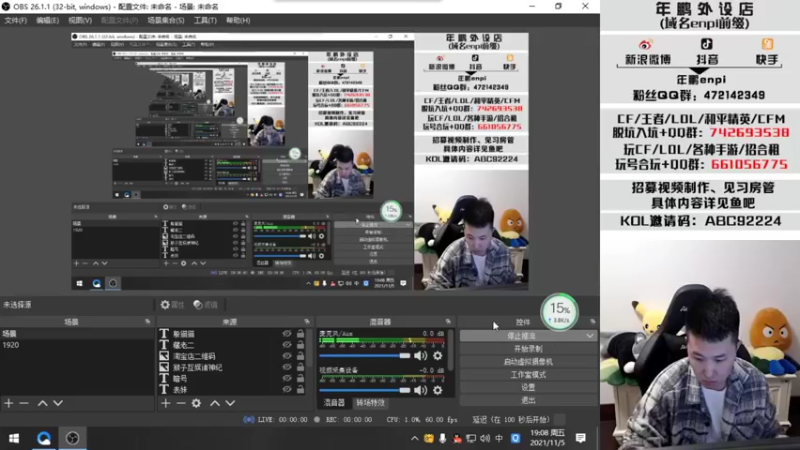Image resolution: width=800 pixels, height=450 pixels.
Task: Switch to the 混音器 tab at bottom
Action: point(334,403)
